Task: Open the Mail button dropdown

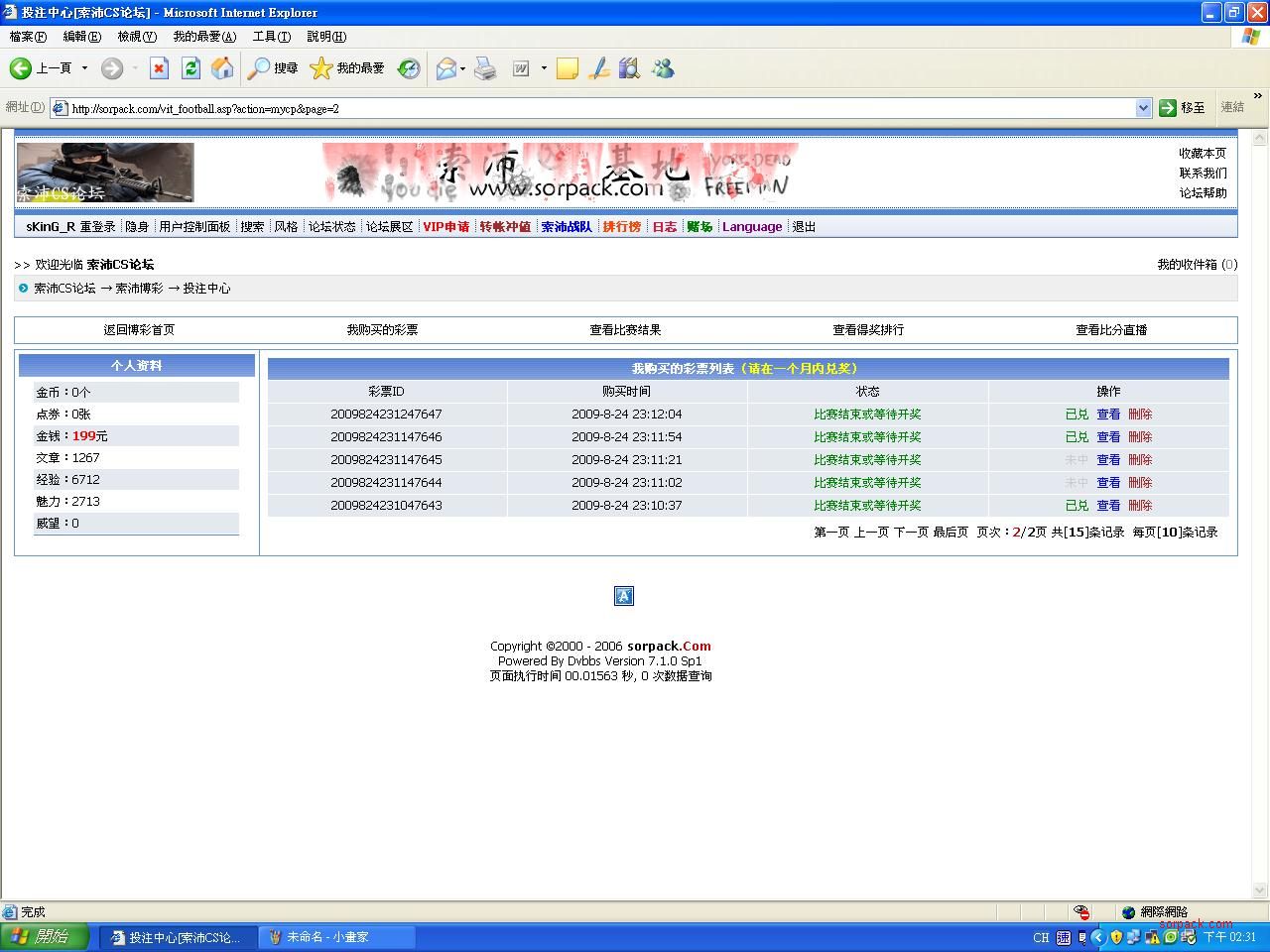Action: (463, 68)
